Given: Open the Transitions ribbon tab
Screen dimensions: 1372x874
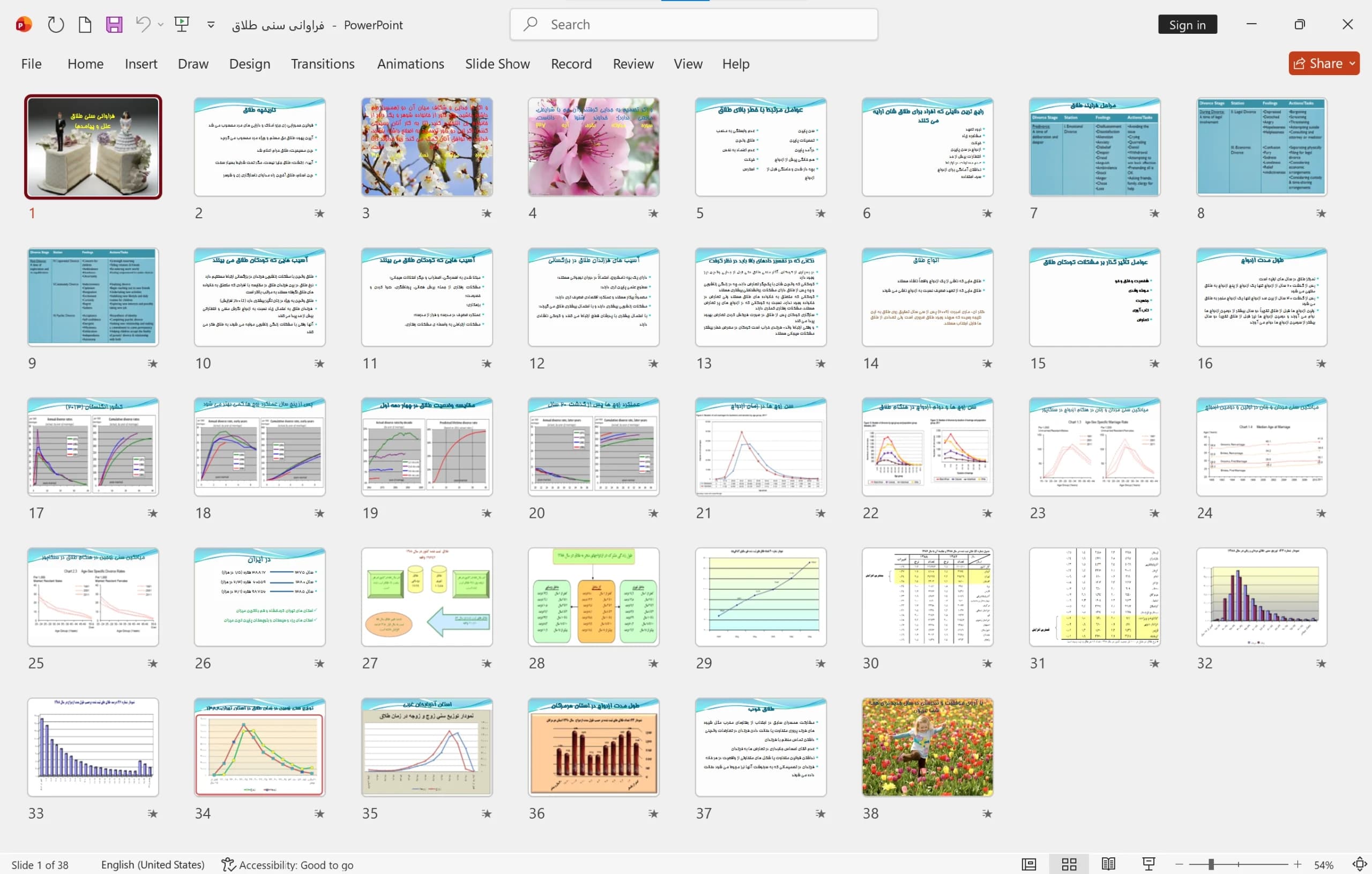Looking at the screenshot, I should point(323,64).
